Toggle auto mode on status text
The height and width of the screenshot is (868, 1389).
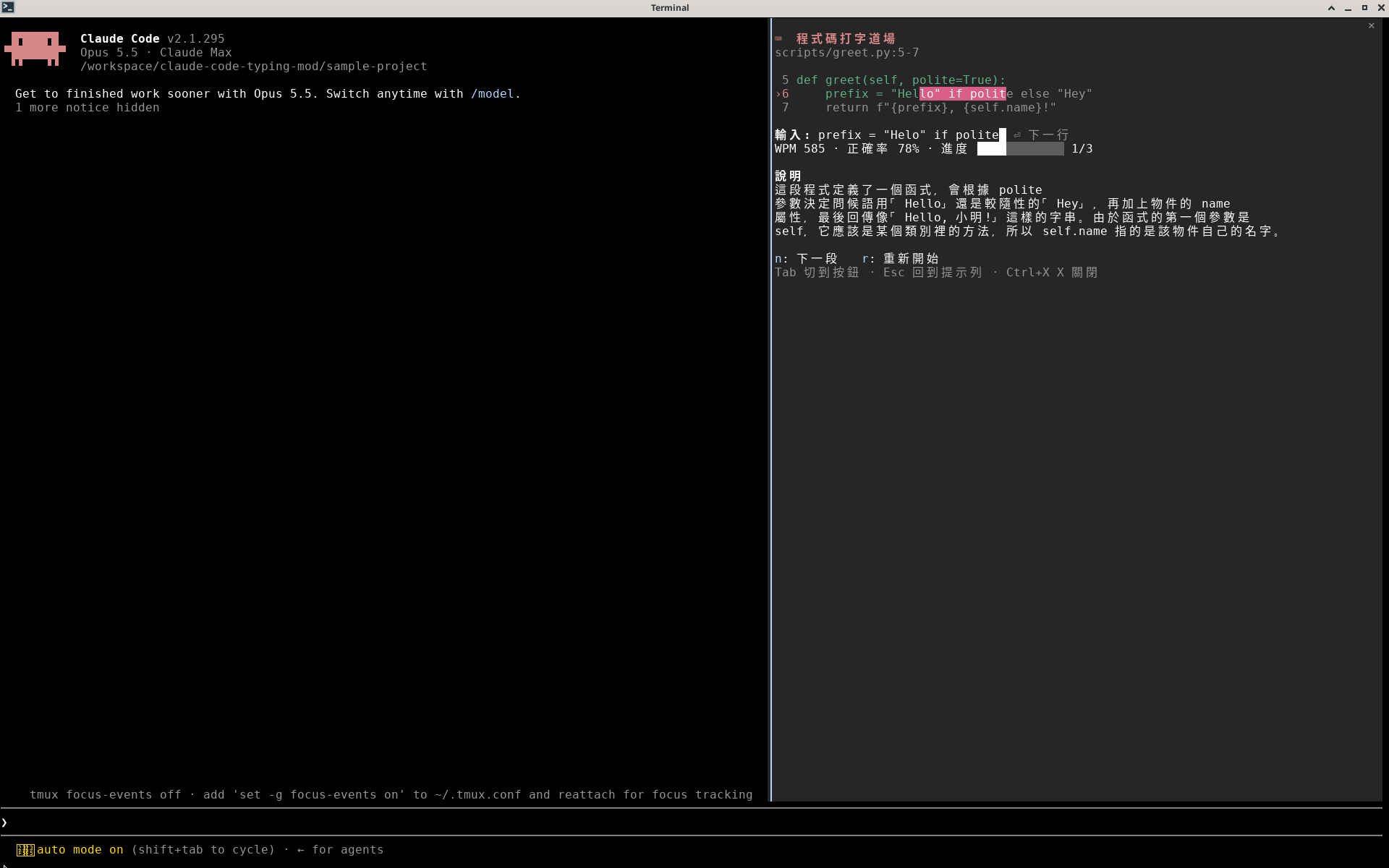80,850
